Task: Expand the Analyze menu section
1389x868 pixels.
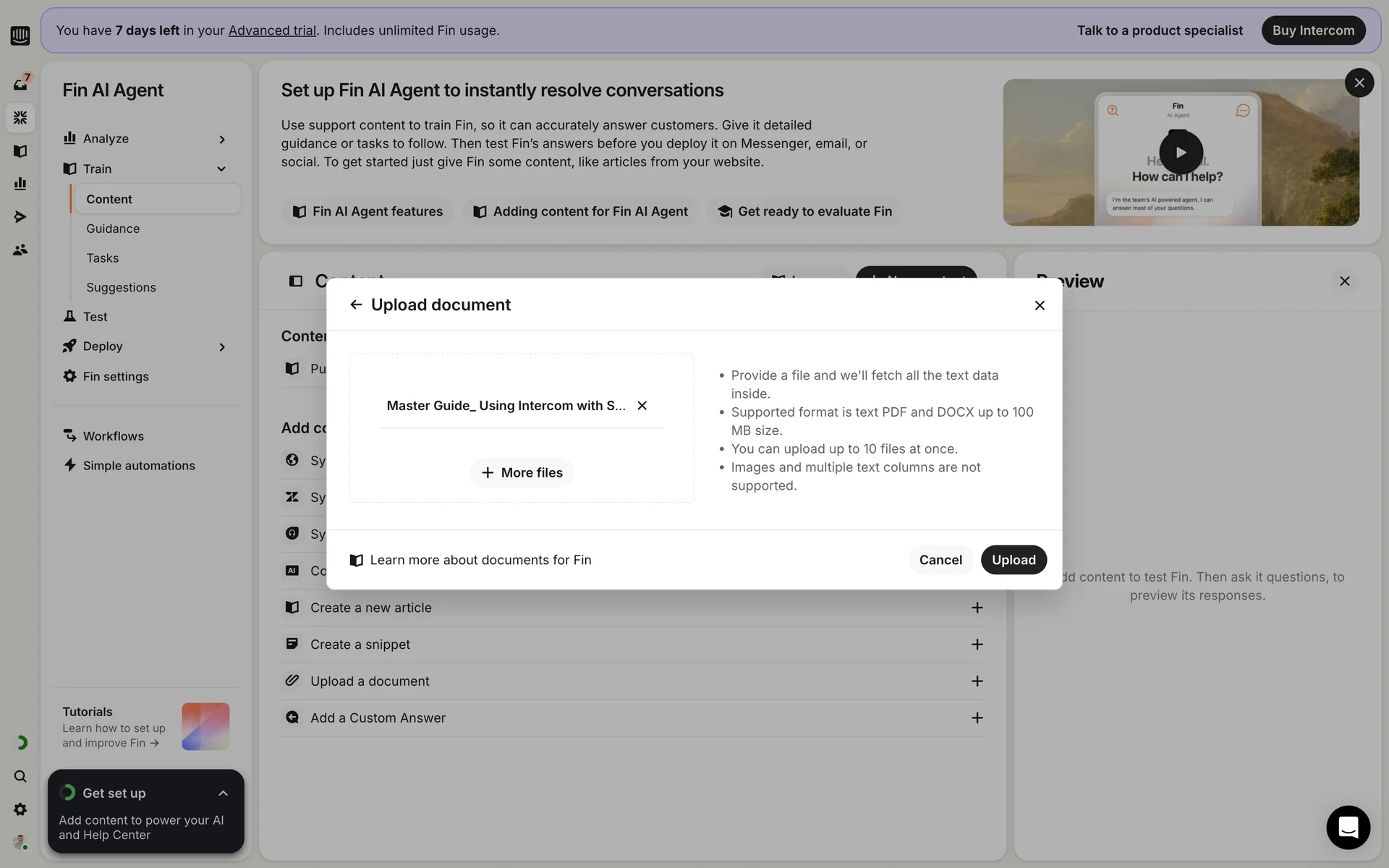Action: click(222, 139)
